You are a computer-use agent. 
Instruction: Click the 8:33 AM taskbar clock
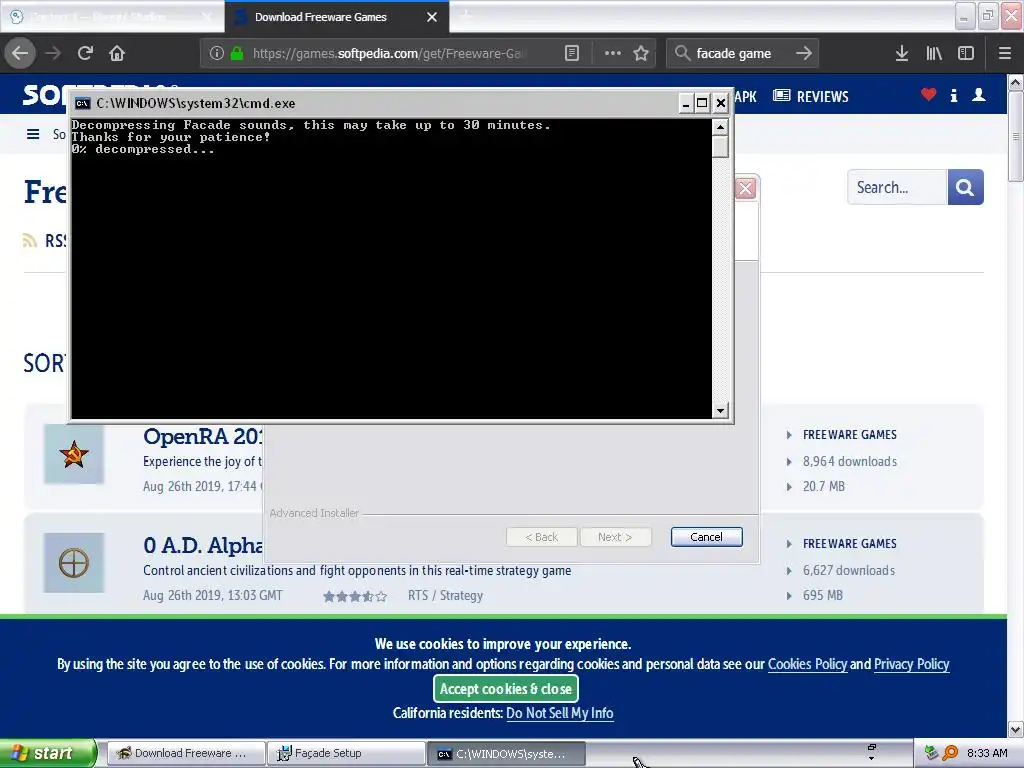pos(987,753)
